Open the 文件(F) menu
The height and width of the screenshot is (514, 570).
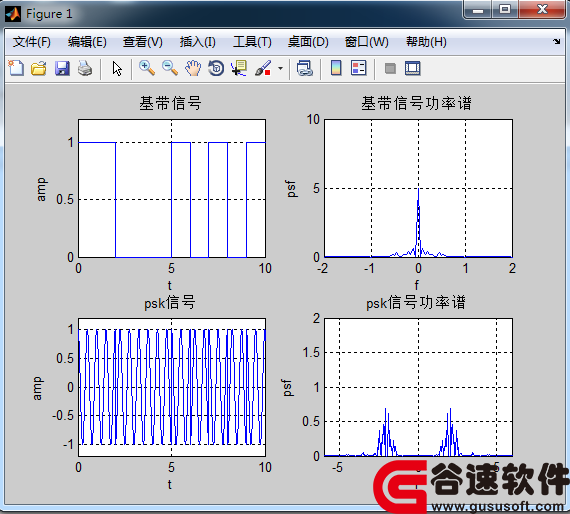pos(32,42)
